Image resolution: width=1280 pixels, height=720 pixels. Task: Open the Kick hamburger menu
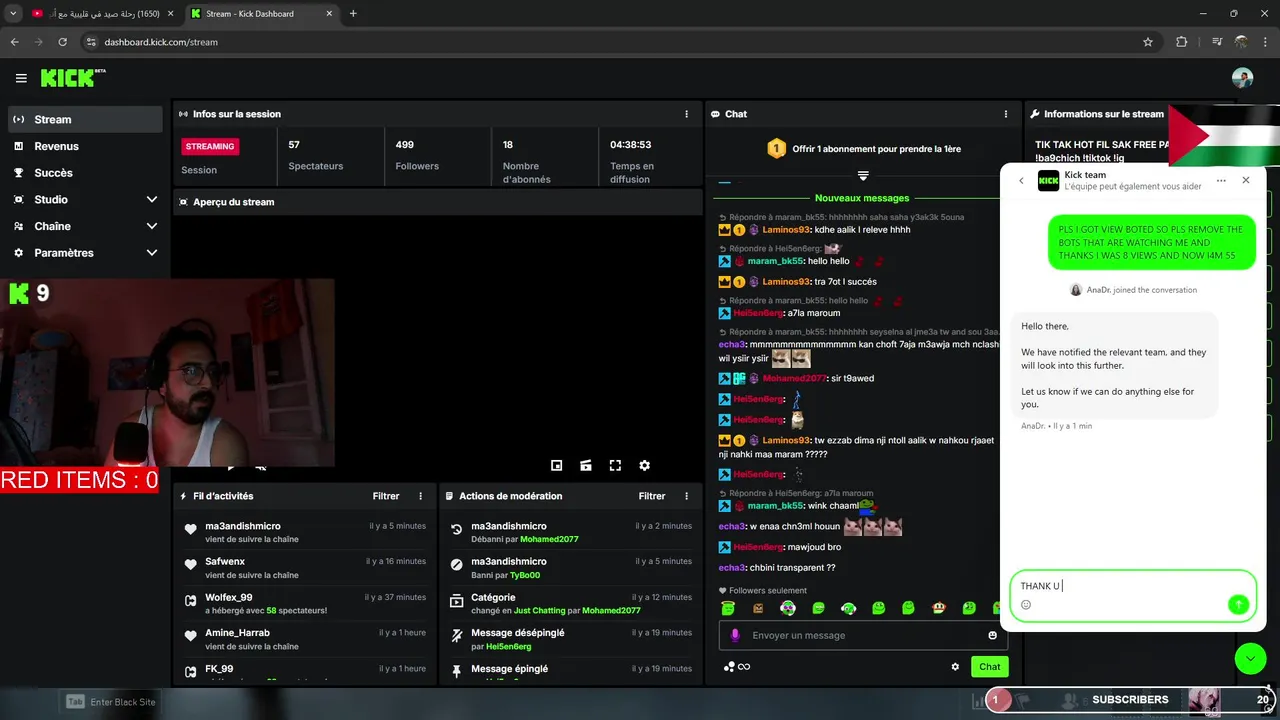[x=21, y=78]
